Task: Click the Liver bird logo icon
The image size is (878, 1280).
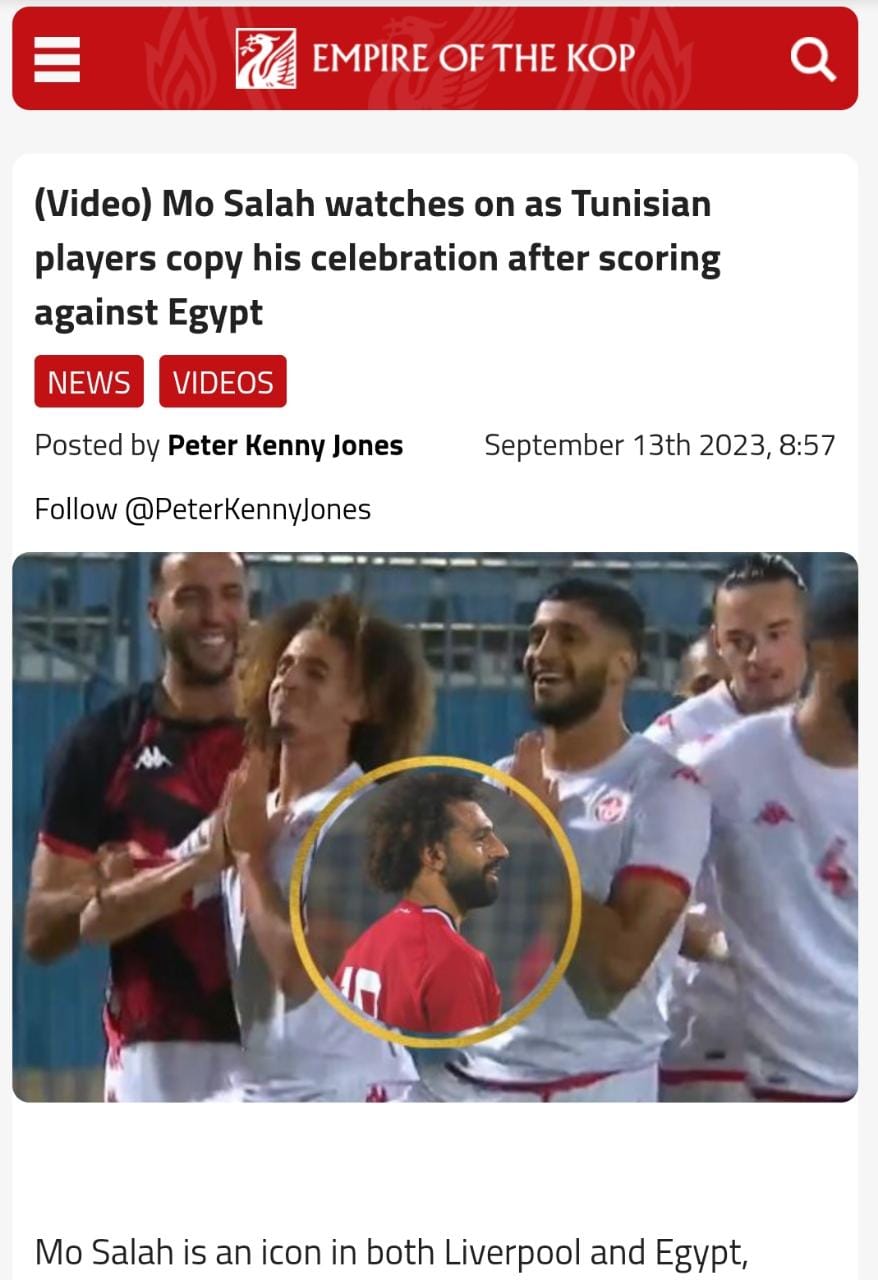Action: [x=266, y=58]
